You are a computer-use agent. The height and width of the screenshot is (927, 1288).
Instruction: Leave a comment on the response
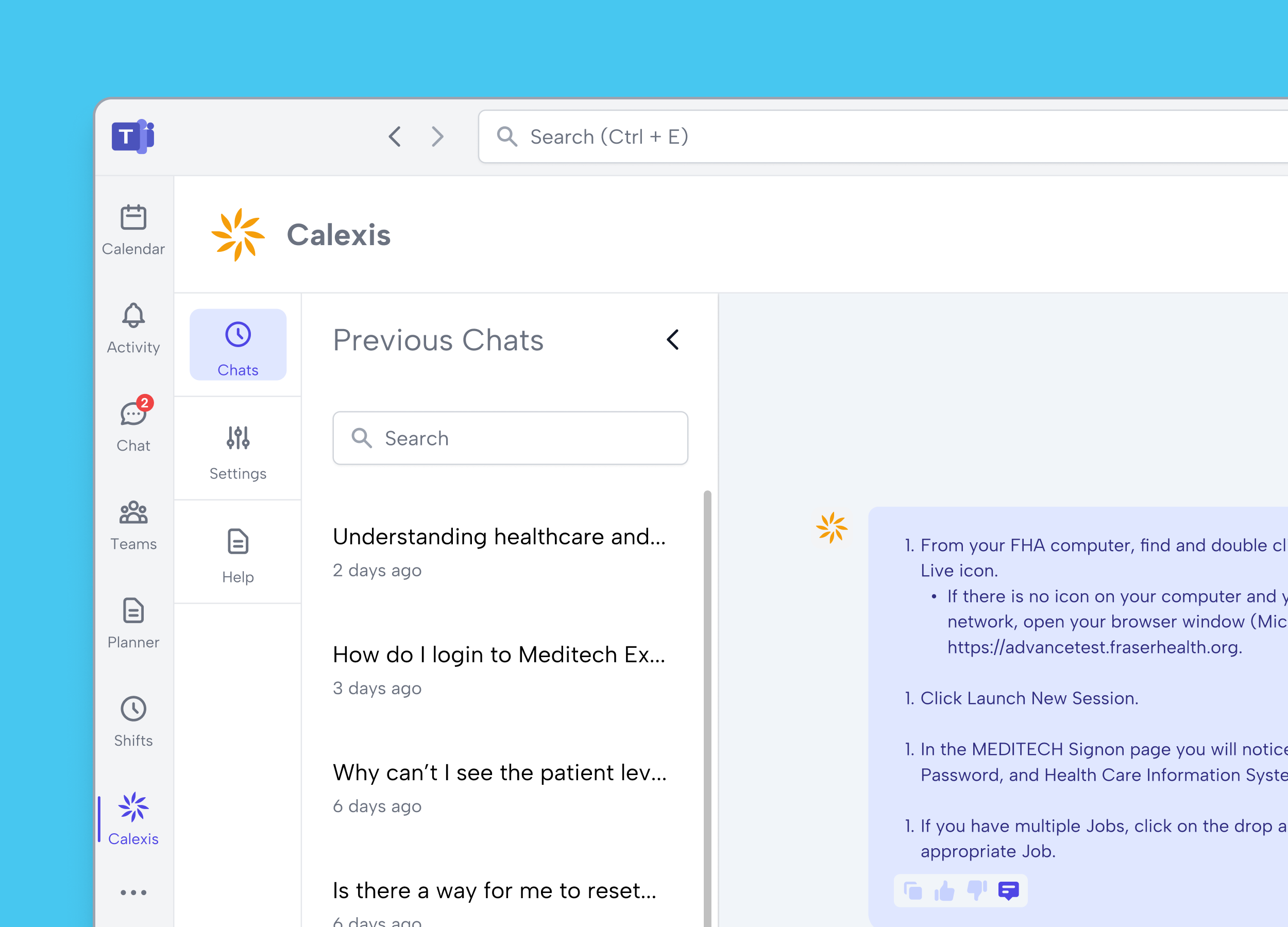[x=1009, y=890]
